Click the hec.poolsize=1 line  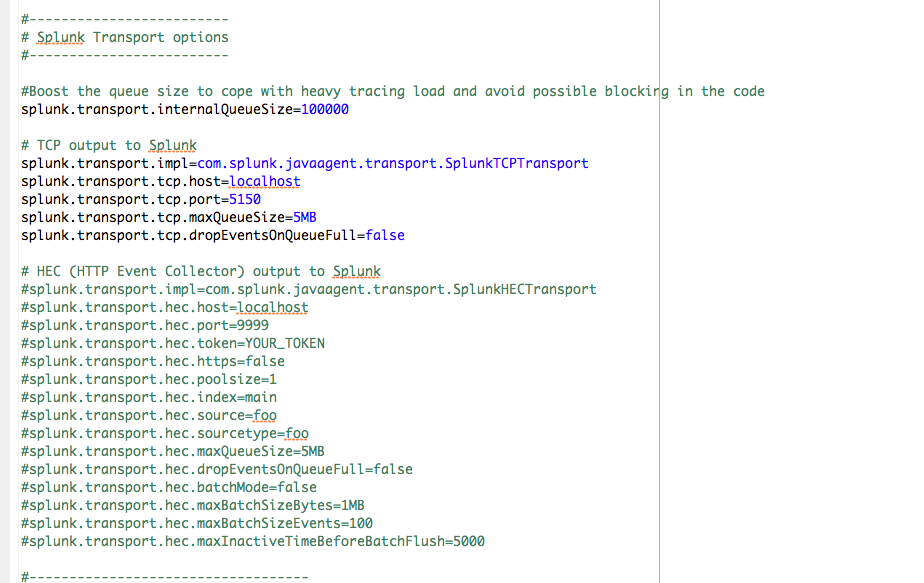click(148, 379)
